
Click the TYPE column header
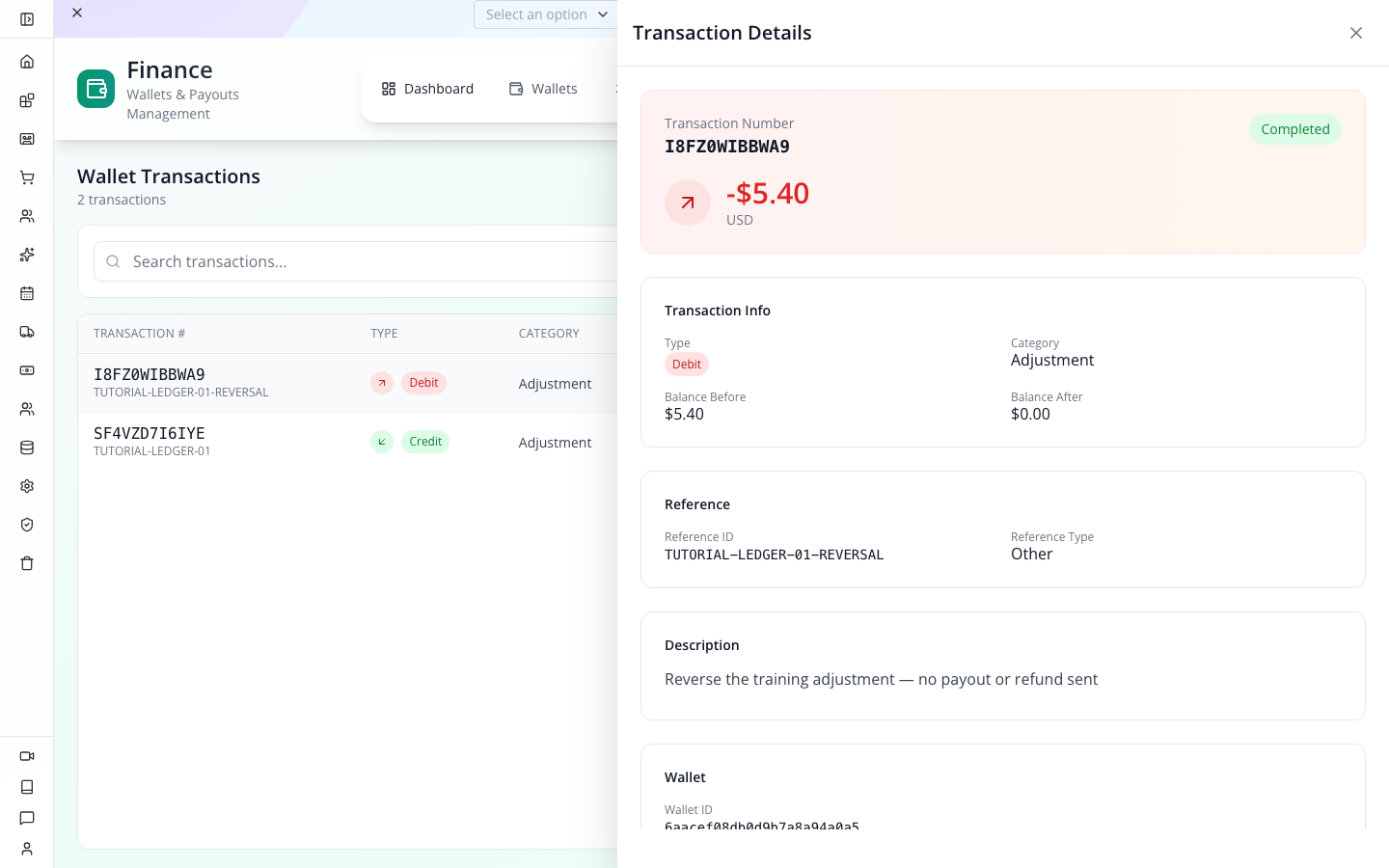click(x=384, y=334)
